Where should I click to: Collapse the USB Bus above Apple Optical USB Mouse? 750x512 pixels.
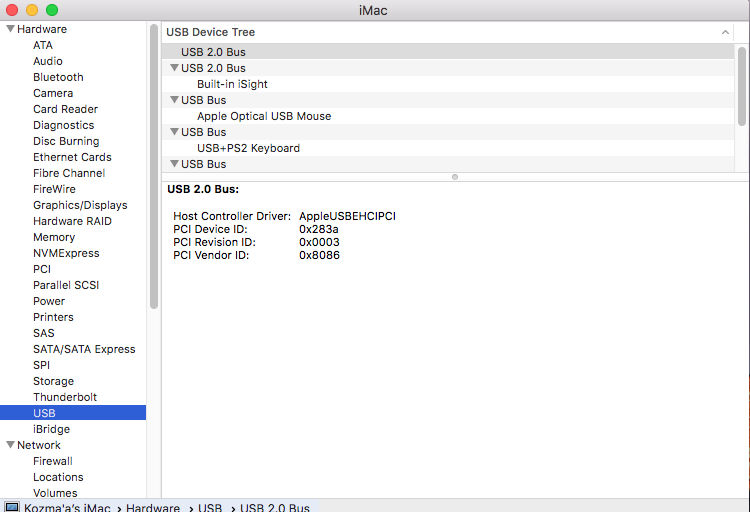[x=175, y=100]
